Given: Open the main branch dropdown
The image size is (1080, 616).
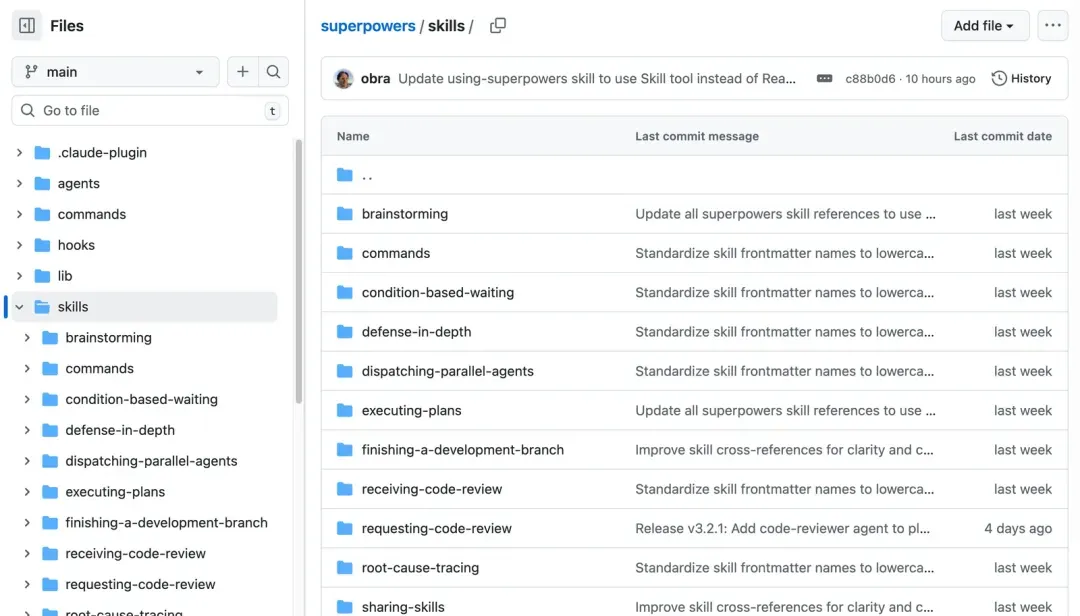Looking at the screenshot, I should point(115,72).
